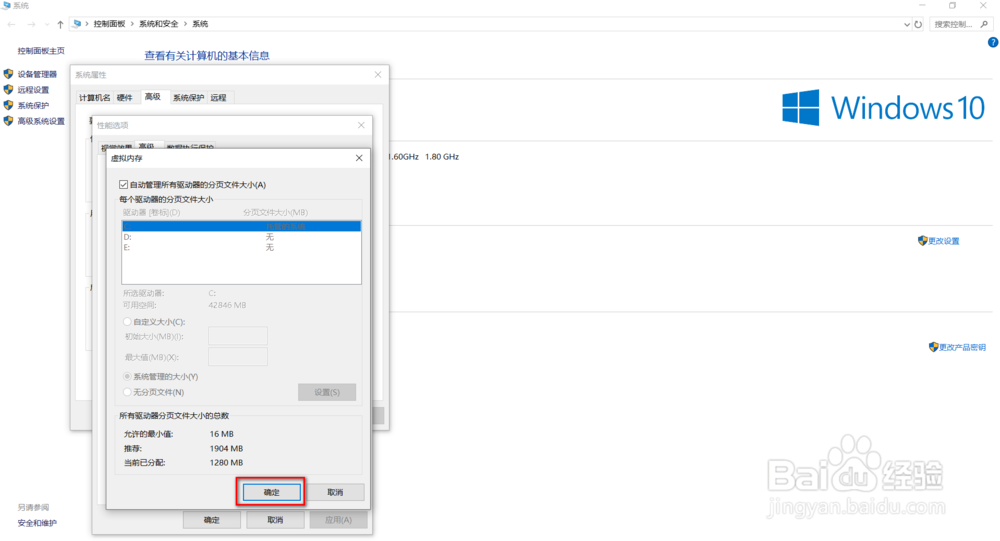Switch to 硬件 tab in 系统属性
1000x541 pixels.
tap(124, 98)
